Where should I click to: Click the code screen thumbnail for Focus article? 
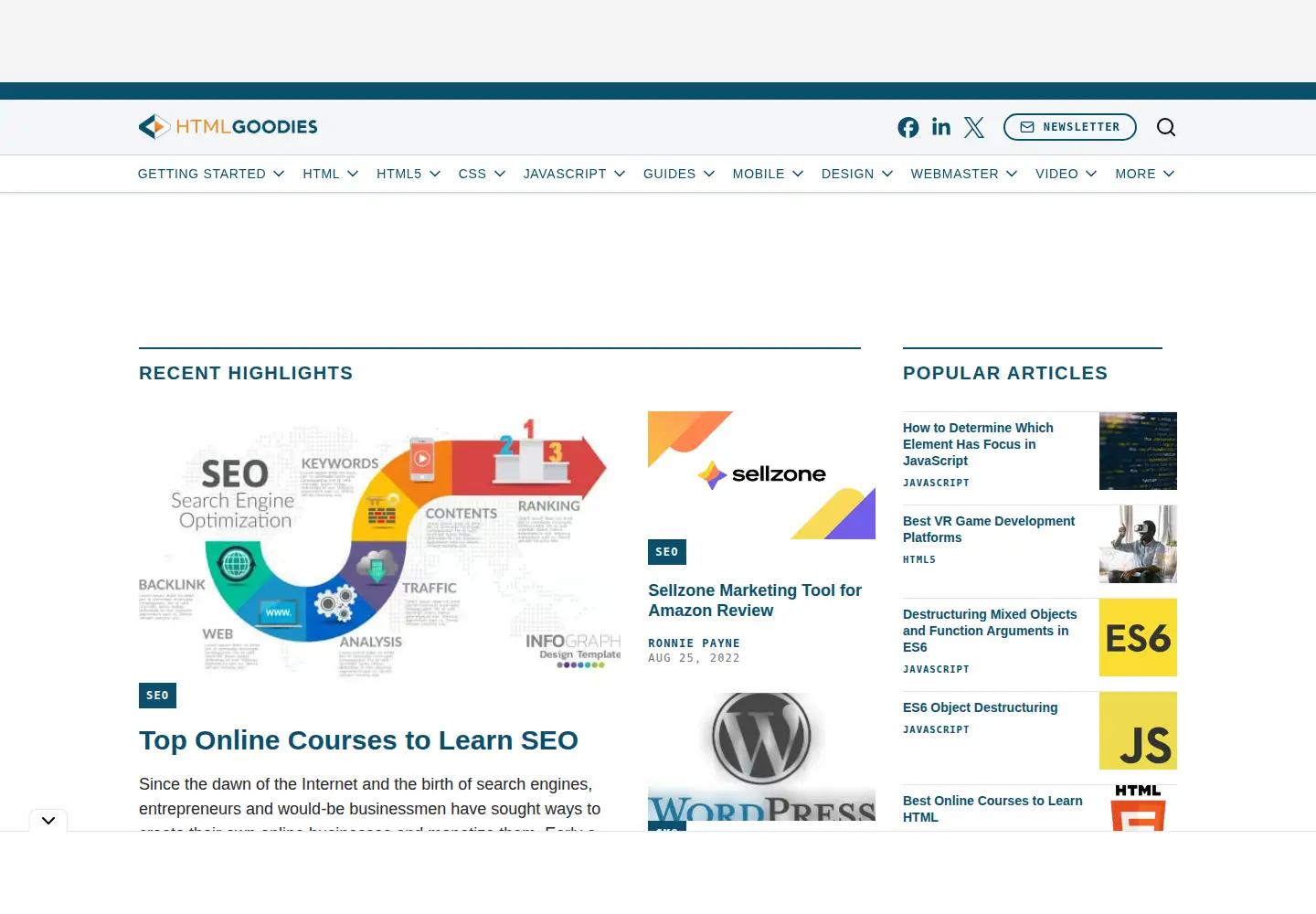(x=1138, y=451)
